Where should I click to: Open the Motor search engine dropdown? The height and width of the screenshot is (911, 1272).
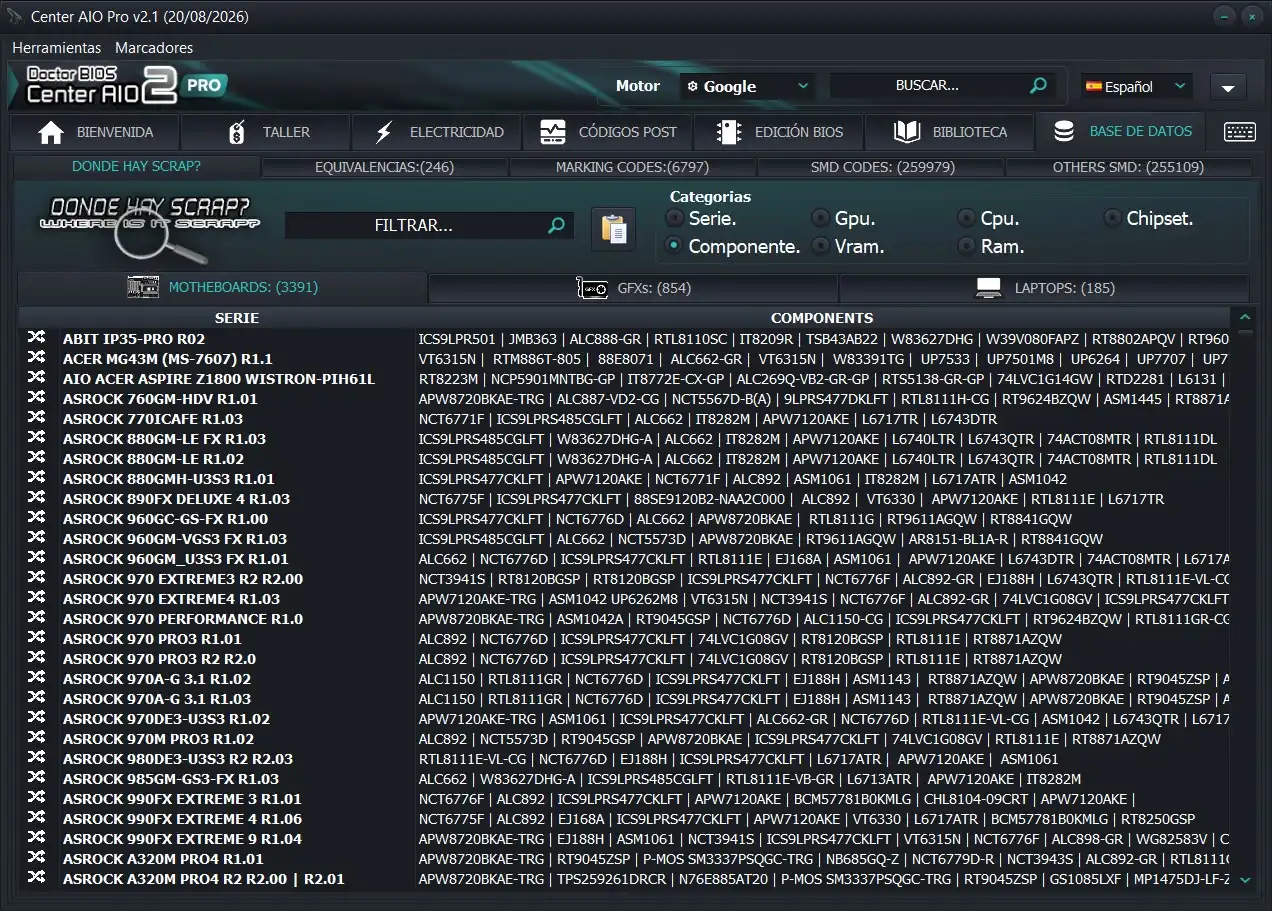(747, 86)
